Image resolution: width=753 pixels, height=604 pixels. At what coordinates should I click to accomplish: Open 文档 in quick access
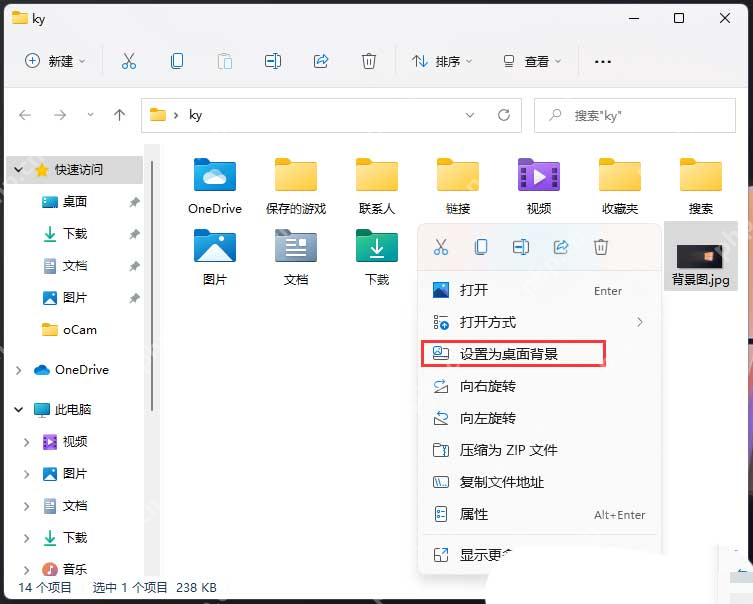64,266
